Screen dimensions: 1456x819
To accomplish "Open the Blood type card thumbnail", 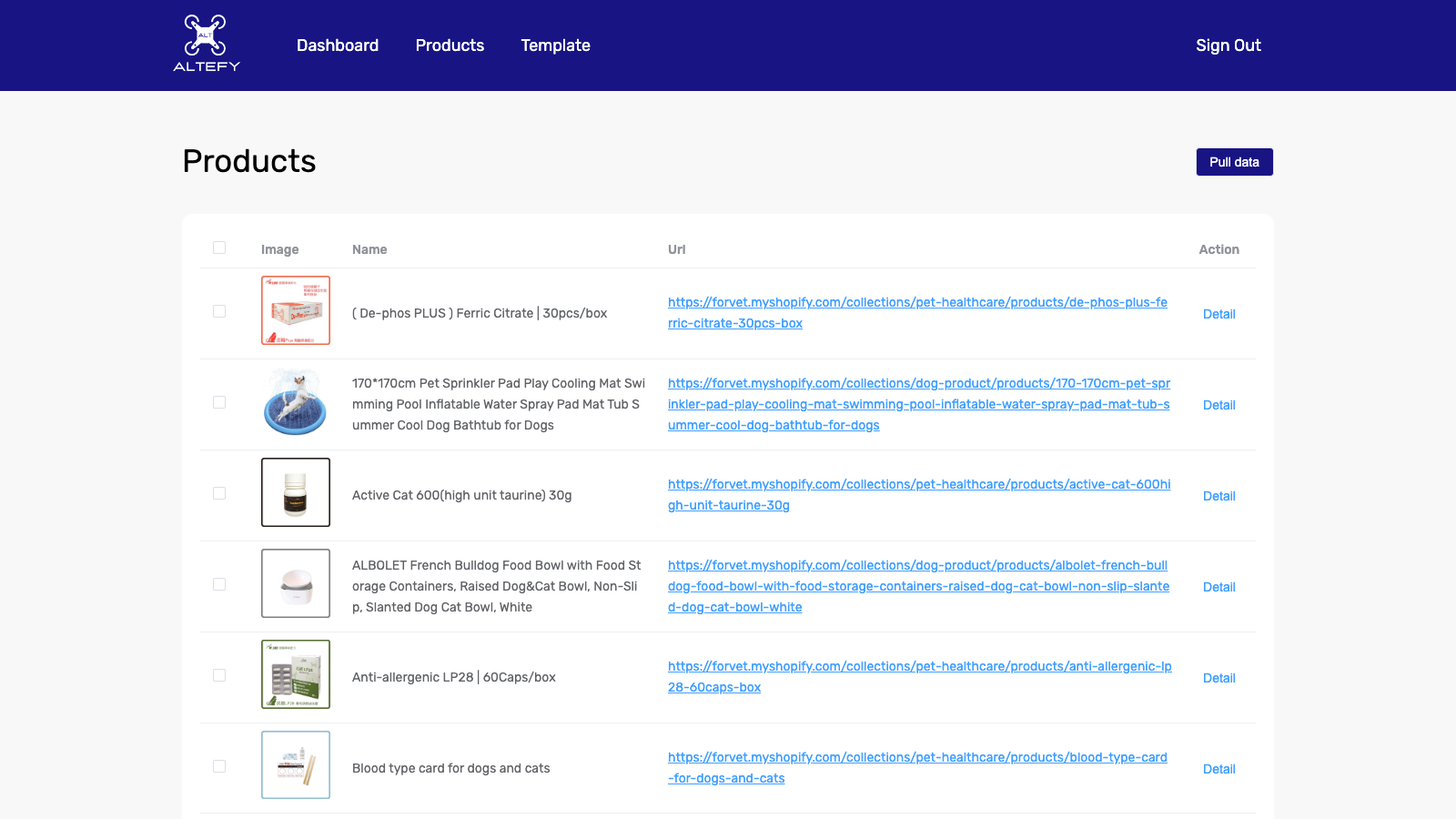I will [x=296, y=765].
